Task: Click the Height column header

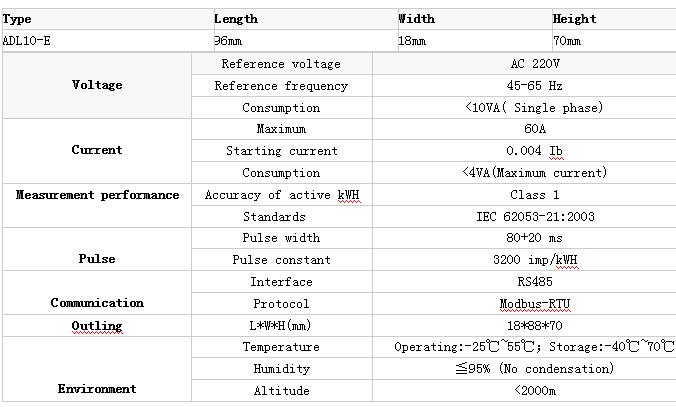Action: 574,19
